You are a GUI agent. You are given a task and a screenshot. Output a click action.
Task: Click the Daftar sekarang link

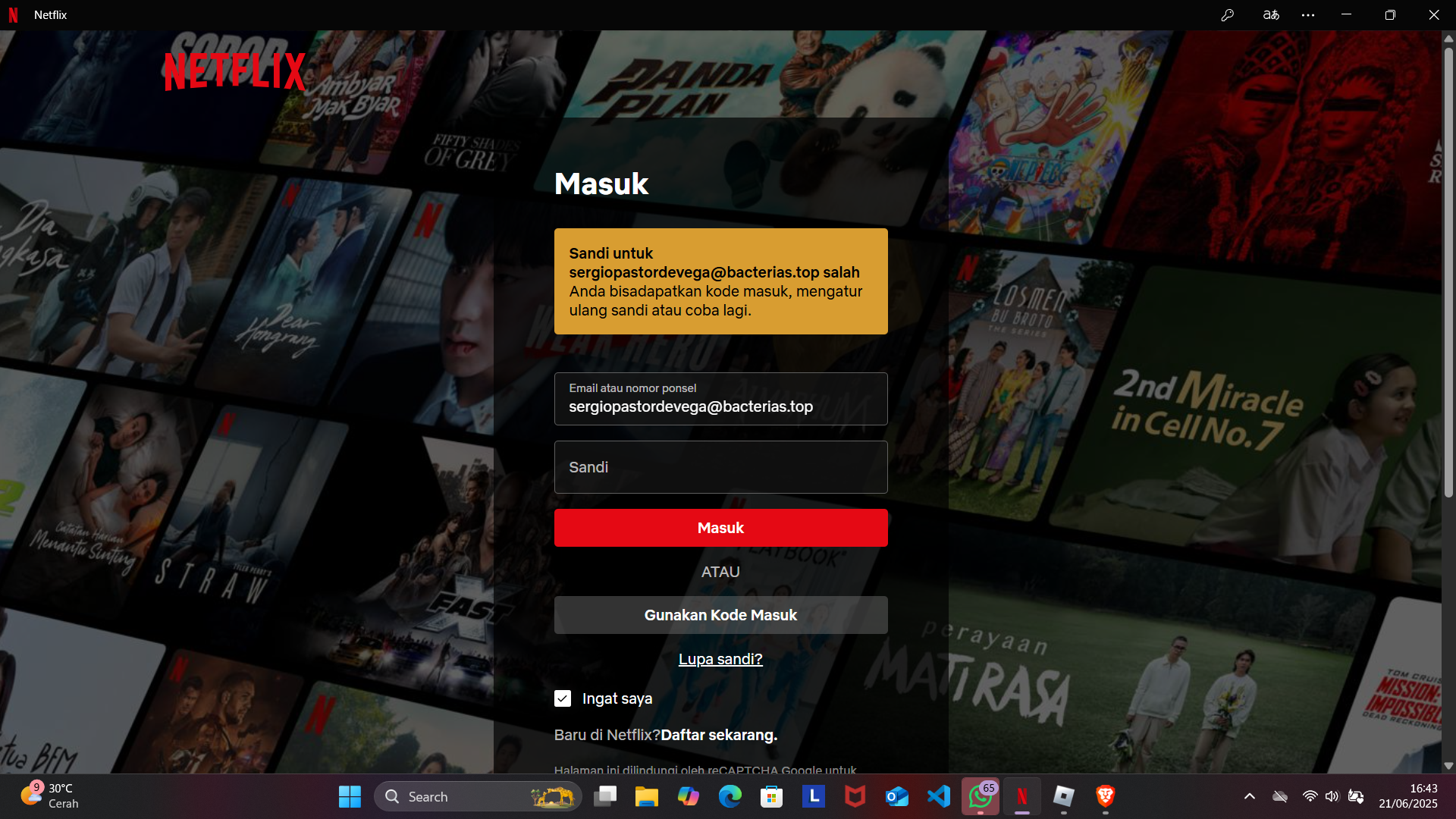click(x=719, y=735)
